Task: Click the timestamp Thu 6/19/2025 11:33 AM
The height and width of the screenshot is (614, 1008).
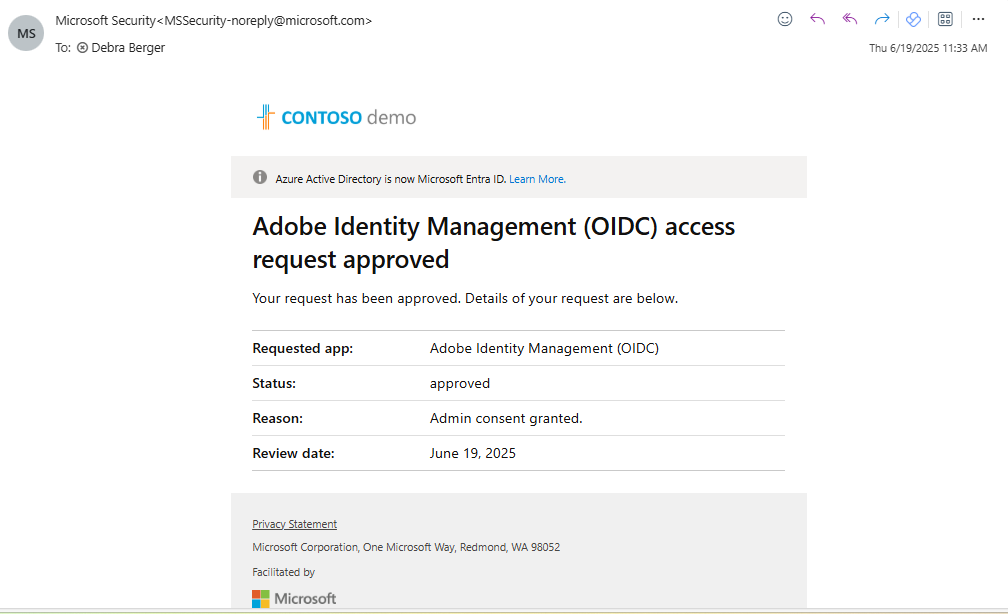Action: pyautogui.click(x=928, y=48)
